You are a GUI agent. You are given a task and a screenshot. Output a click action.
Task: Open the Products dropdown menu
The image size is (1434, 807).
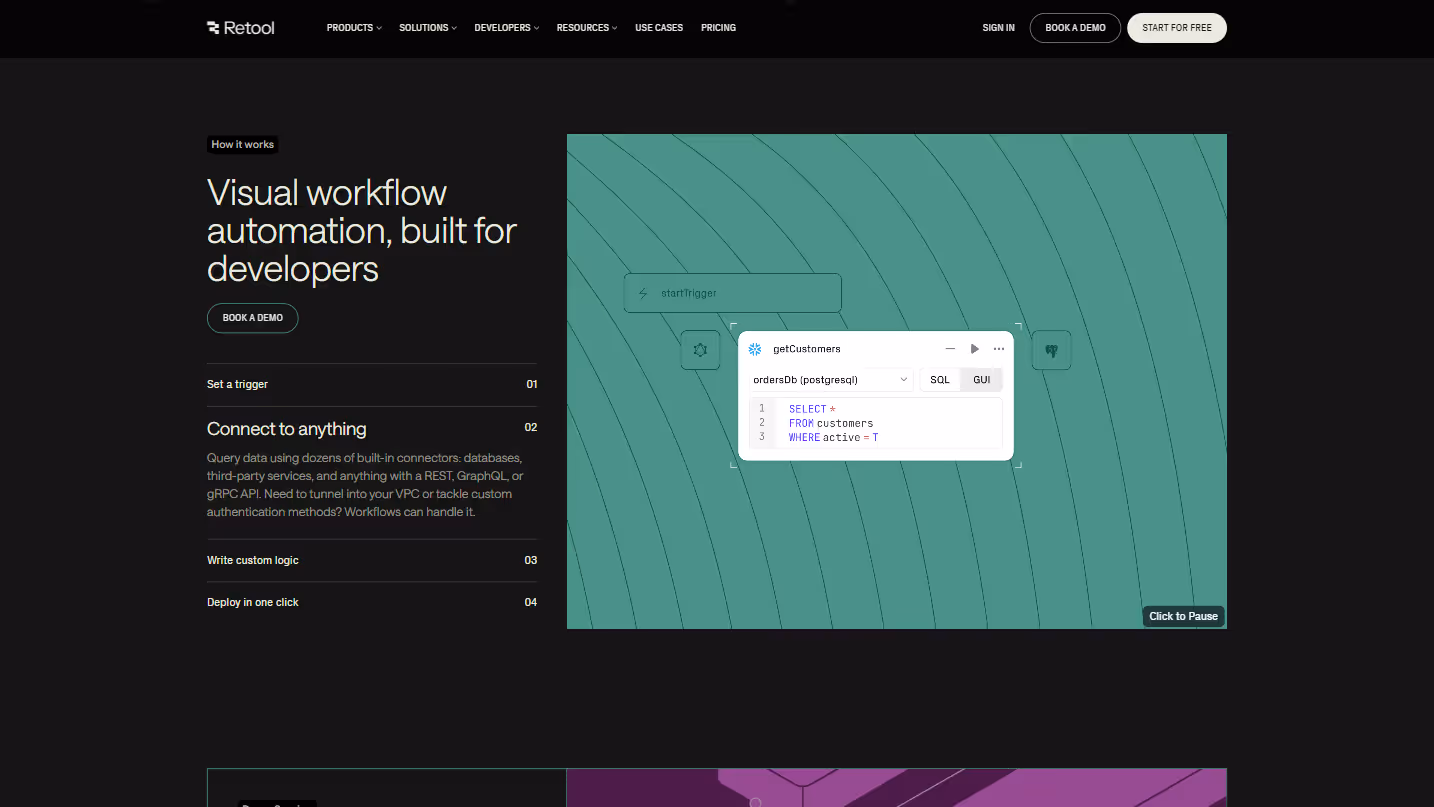[354, 28]
